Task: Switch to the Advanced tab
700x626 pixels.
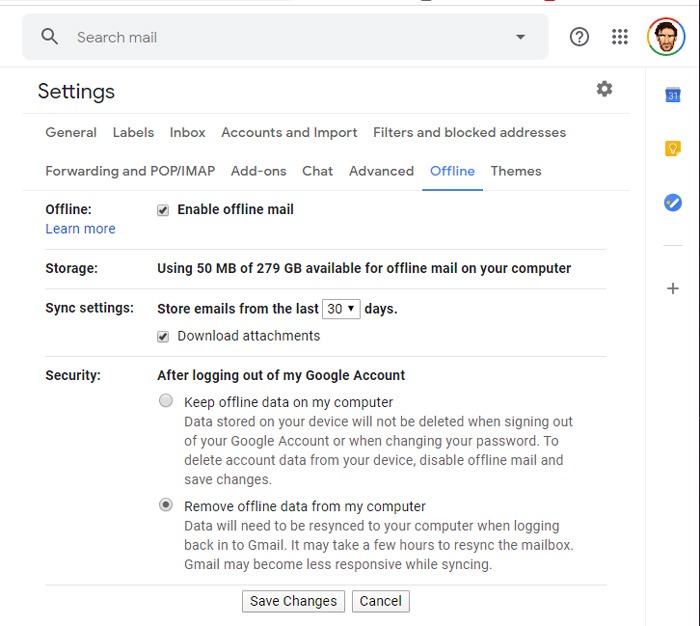Action: [381, 171]
